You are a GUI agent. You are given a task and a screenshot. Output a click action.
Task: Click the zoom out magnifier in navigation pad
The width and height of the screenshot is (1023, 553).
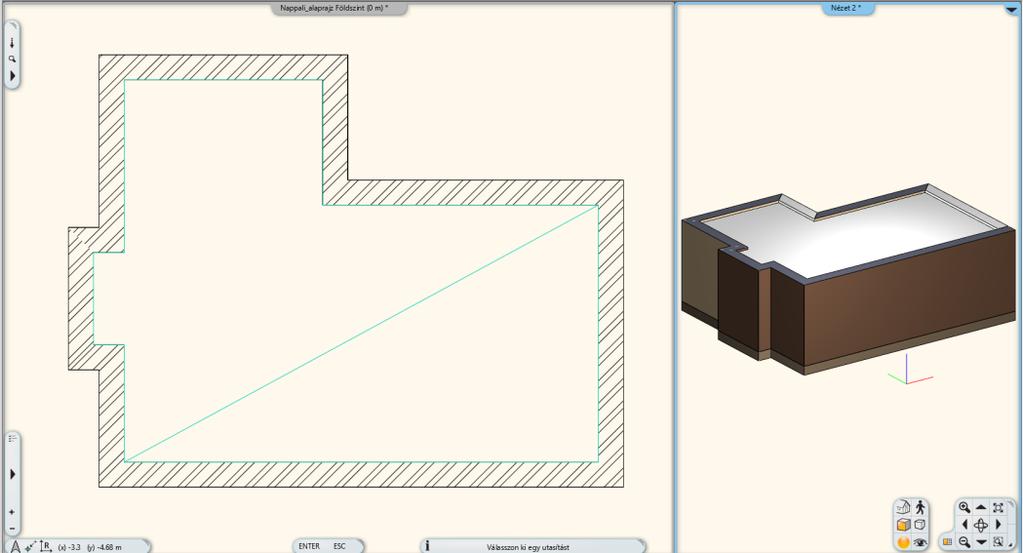964,542
